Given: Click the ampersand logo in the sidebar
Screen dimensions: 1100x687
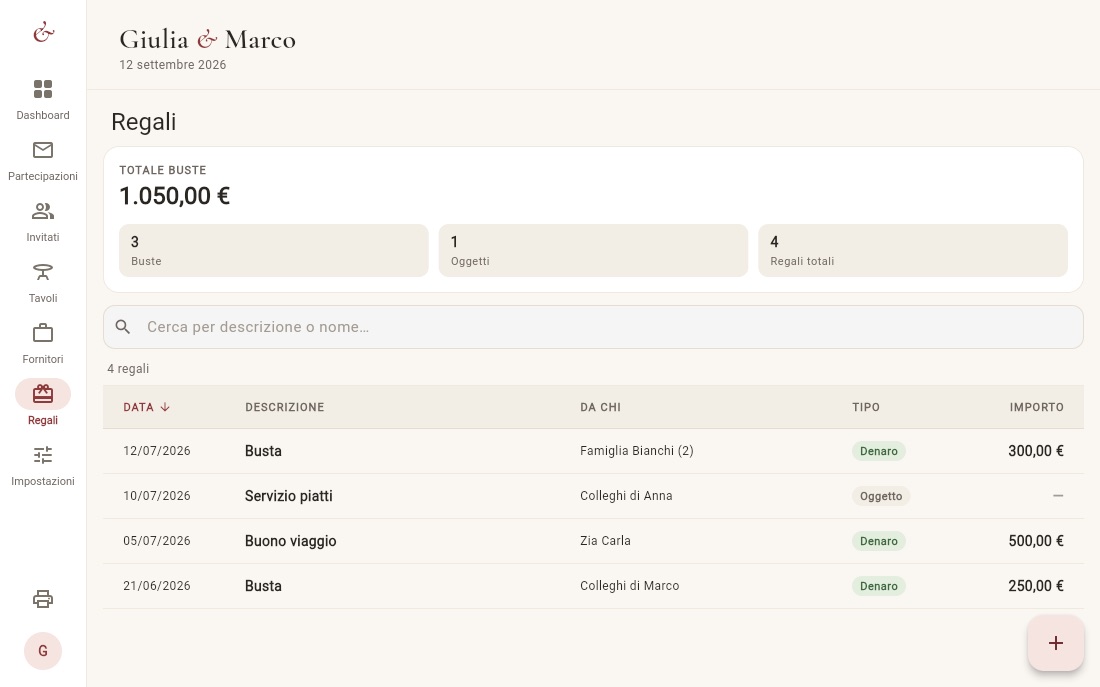Looking at the screenshot, I should [43, 32].
